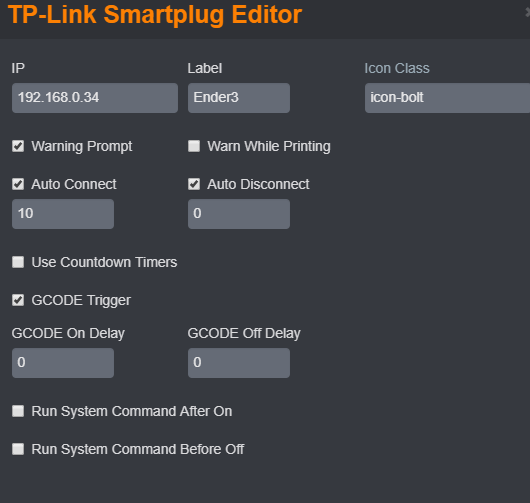Enable Use Countdown Timers checkbox

click(18, 262)
